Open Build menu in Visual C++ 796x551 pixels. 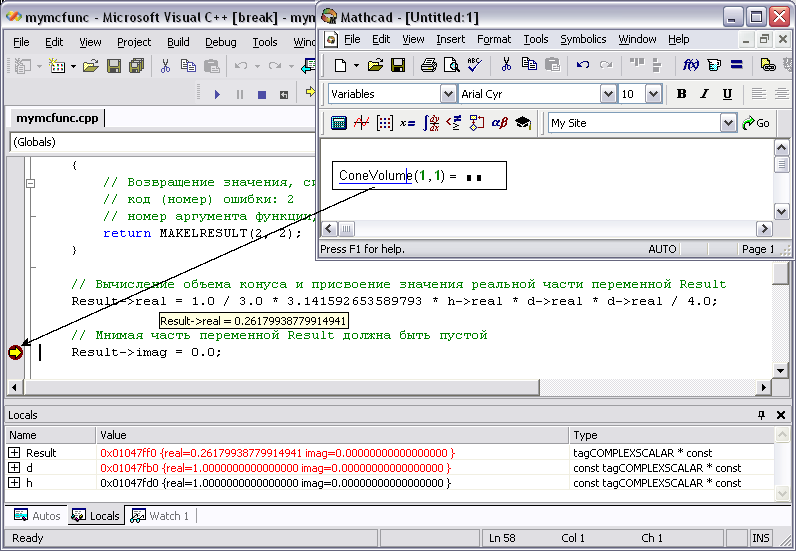click(x=178, y=42)
